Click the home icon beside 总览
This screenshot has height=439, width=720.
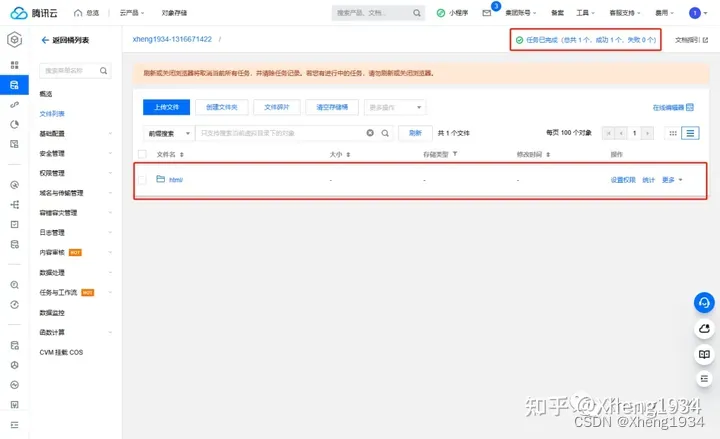click(x=78, y=13)
